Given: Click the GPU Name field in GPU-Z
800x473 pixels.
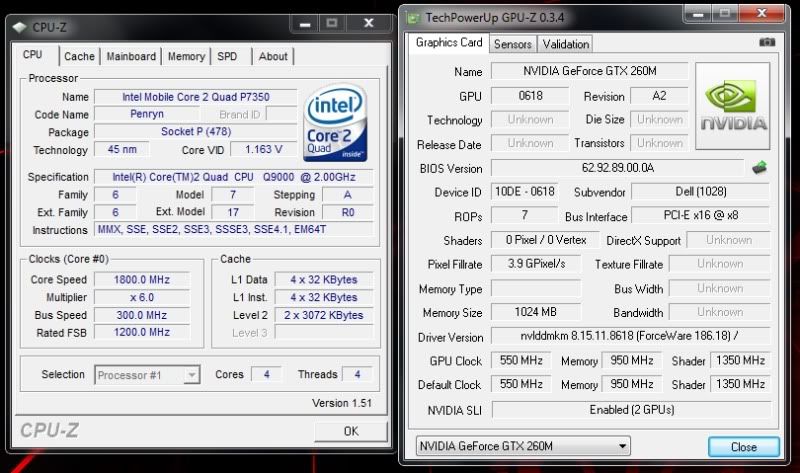Looking at the screenshot, I should [x=589, y=71].
